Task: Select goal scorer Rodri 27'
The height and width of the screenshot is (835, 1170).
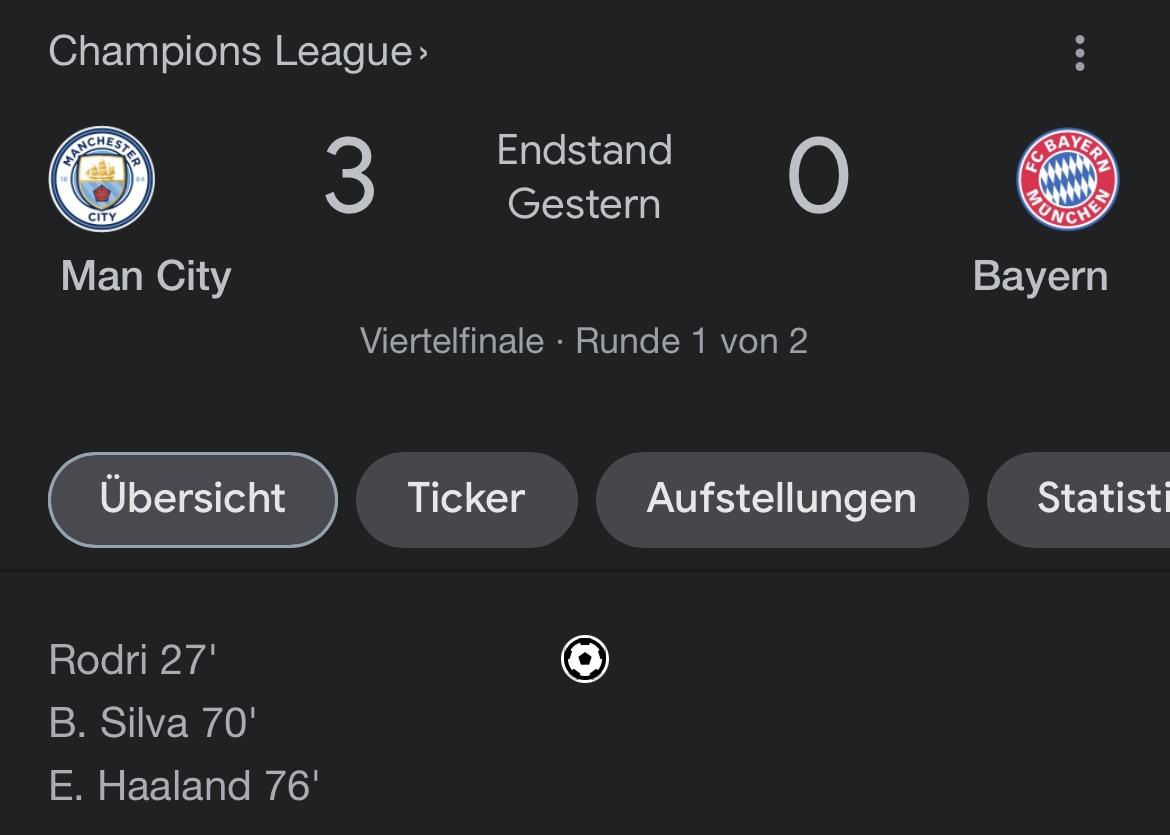Action: pyautogui.click(x=132, y=660)
